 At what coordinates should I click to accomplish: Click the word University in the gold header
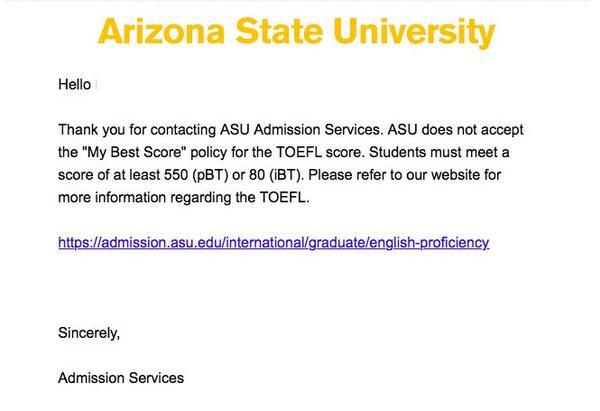(414, 31)
